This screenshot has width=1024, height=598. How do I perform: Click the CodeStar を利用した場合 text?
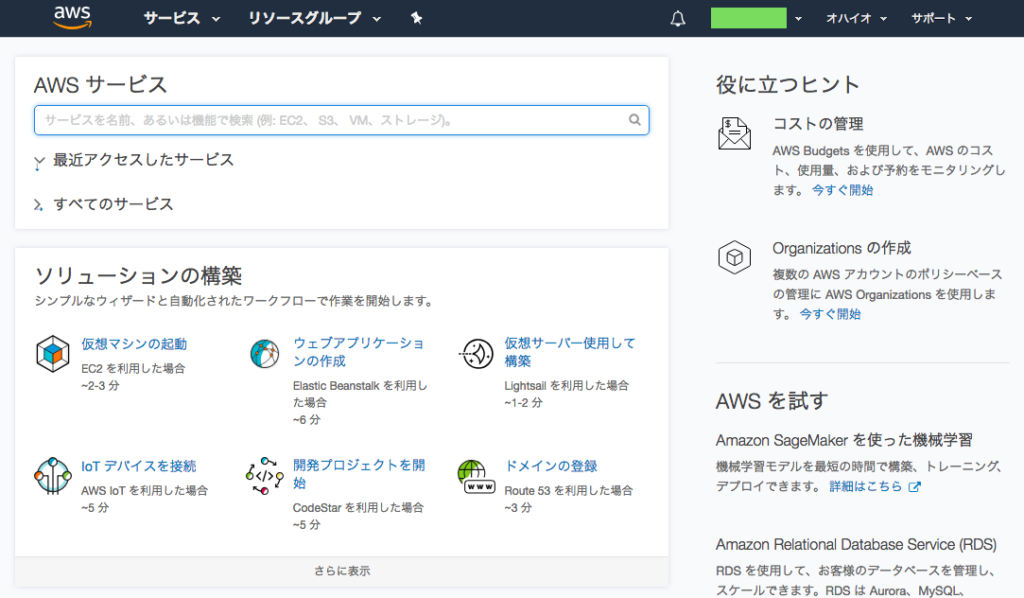[x=358, y=507]
